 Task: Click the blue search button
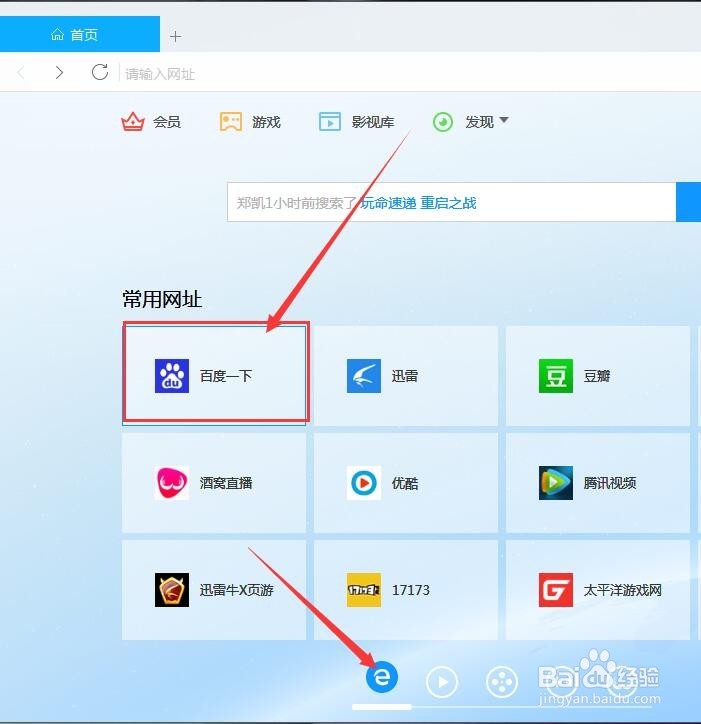[x=689, y=202]
